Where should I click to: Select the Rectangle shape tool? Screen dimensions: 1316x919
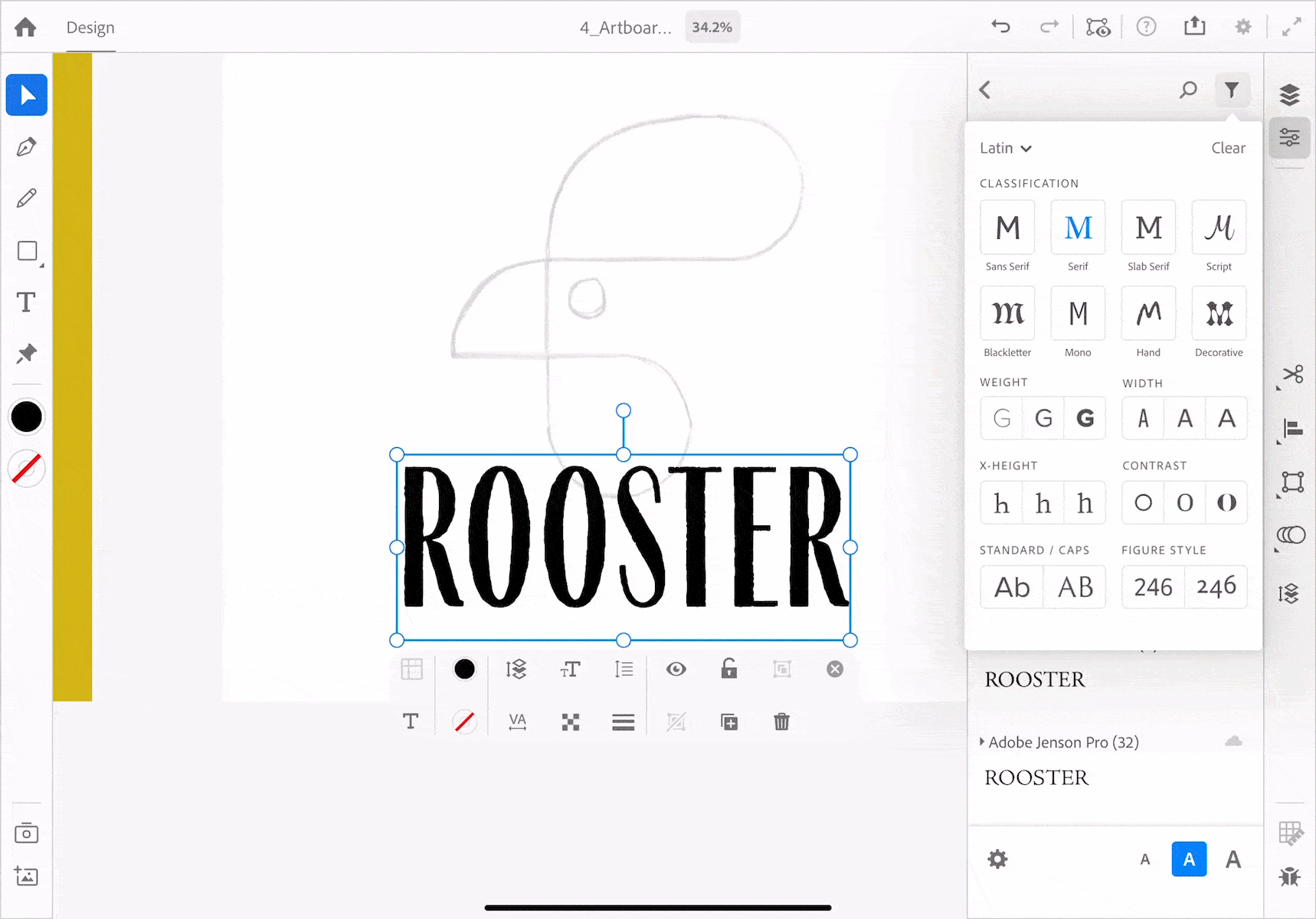[26, 251]
